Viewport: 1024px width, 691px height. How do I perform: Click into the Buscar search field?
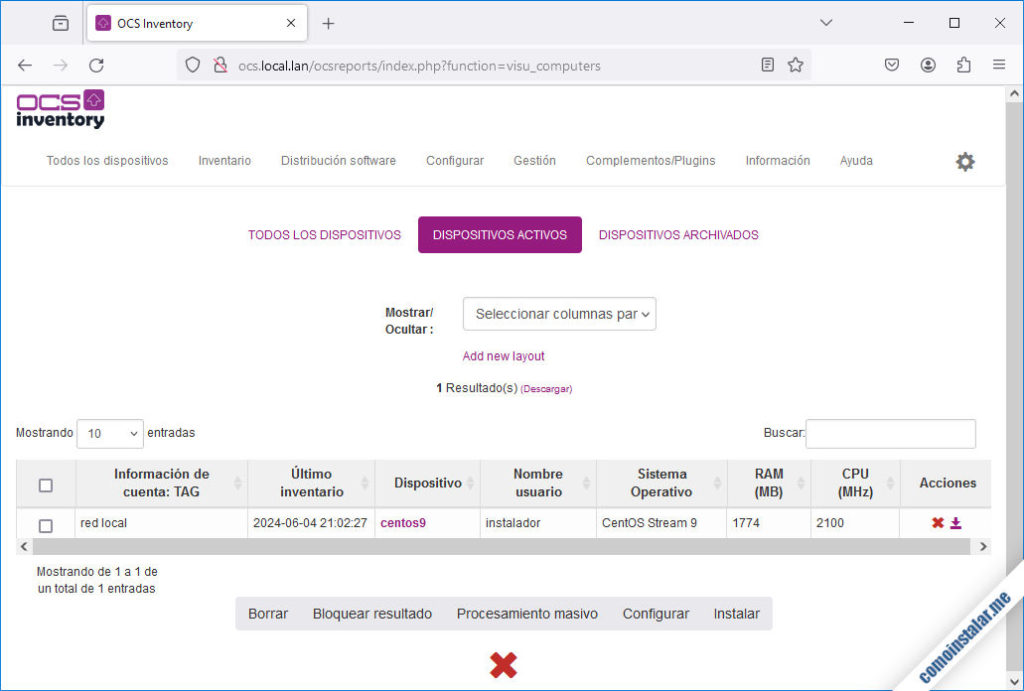[x=891, y=434]
